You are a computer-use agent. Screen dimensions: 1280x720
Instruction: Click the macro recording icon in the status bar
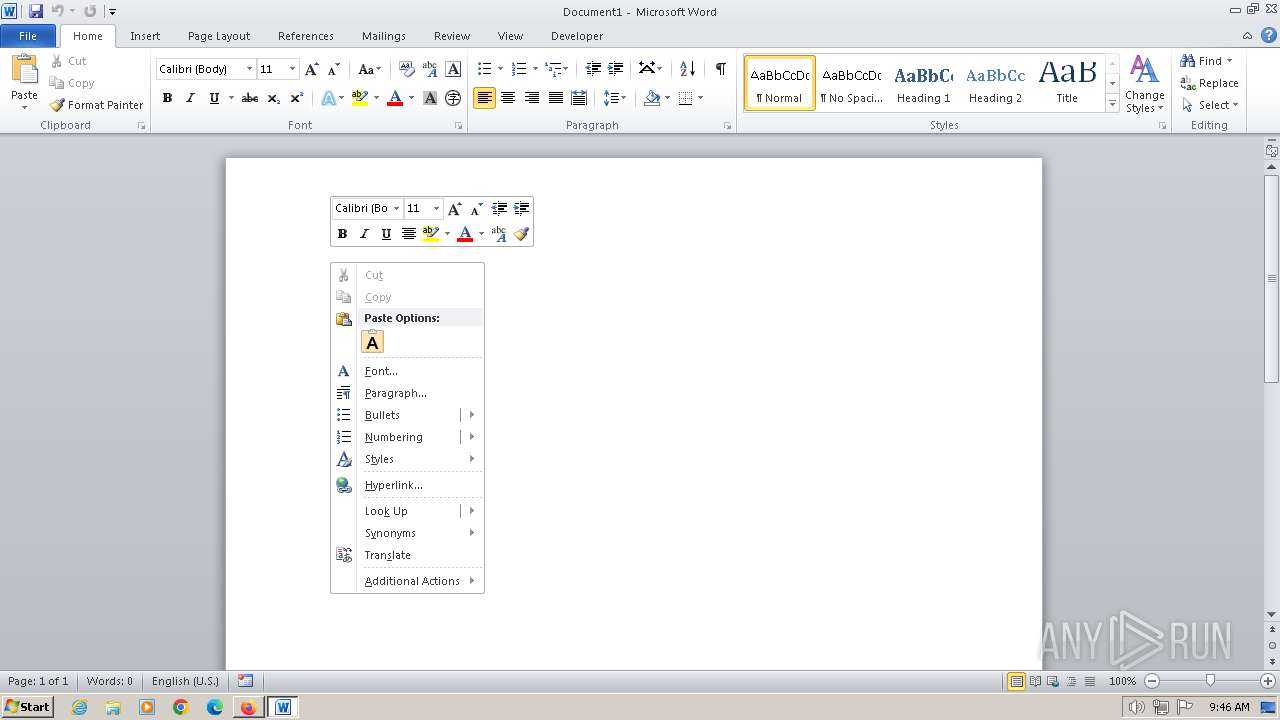(246, 681)
